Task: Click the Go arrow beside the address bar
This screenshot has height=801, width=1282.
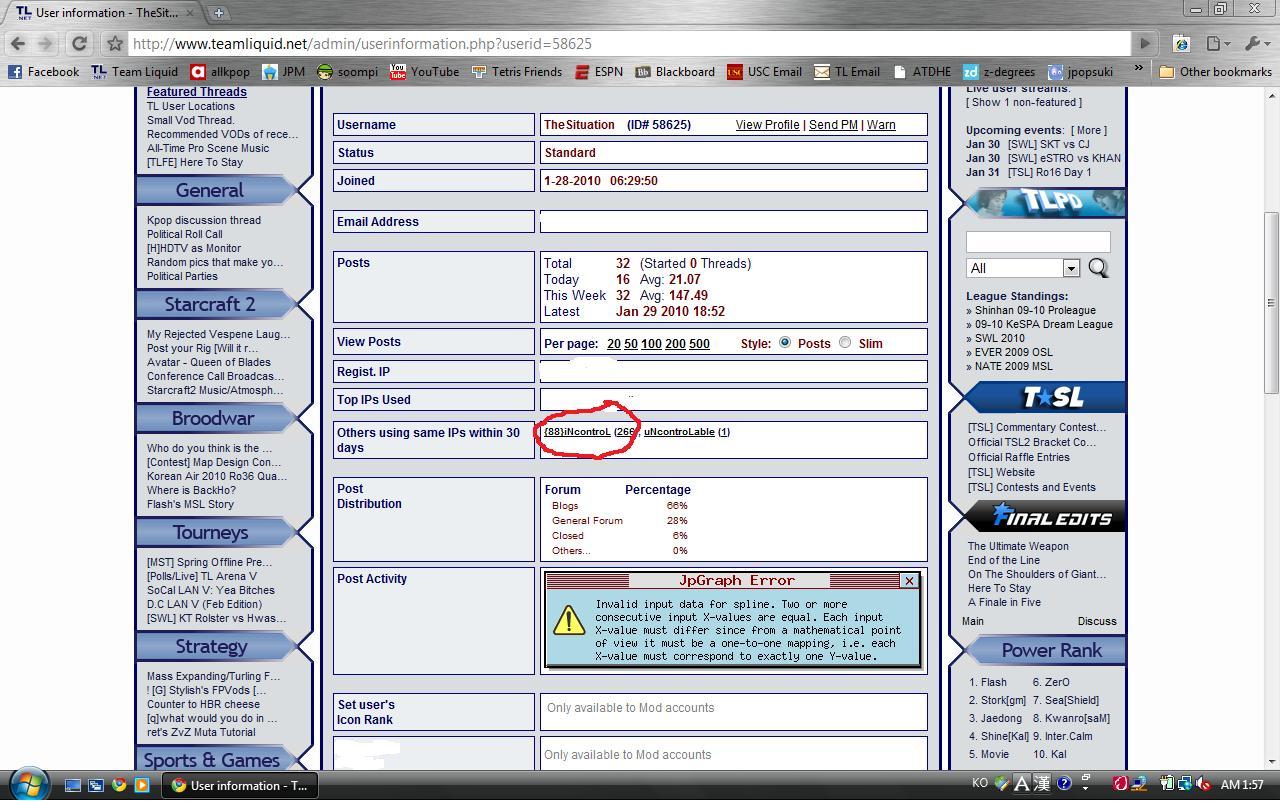Action: (1144, 44)
